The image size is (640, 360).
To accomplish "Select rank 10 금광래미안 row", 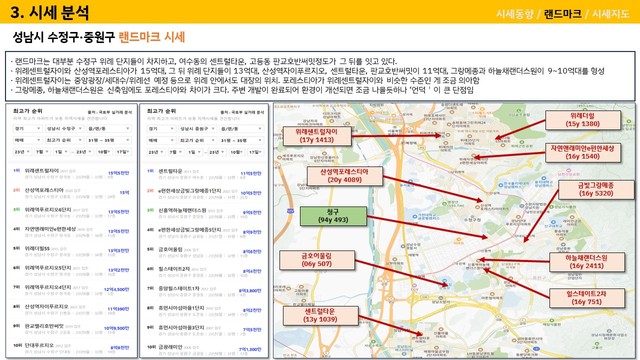I will click(x=204, y=349).
